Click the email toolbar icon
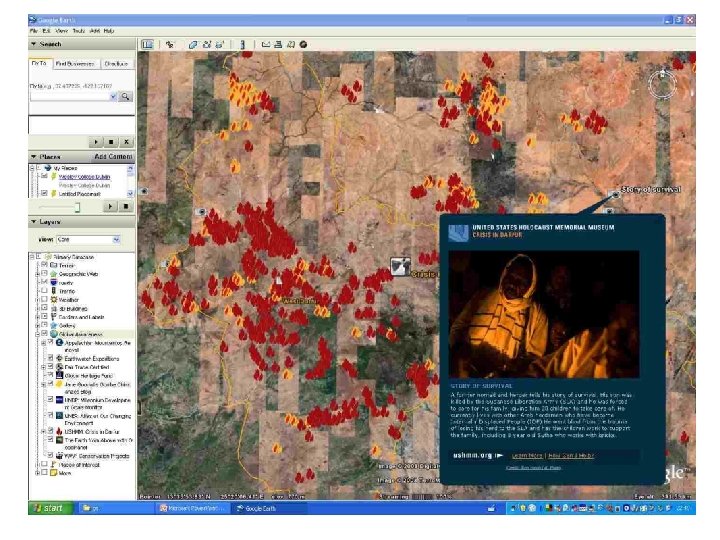 [x=265, y=44]
